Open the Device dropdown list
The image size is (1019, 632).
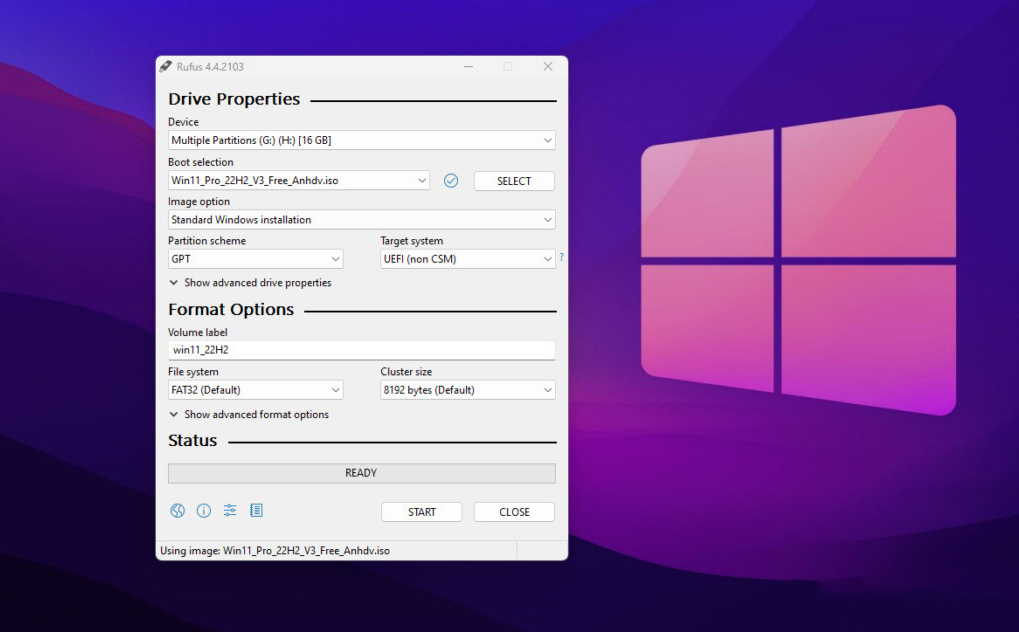(x=361, y=141)
